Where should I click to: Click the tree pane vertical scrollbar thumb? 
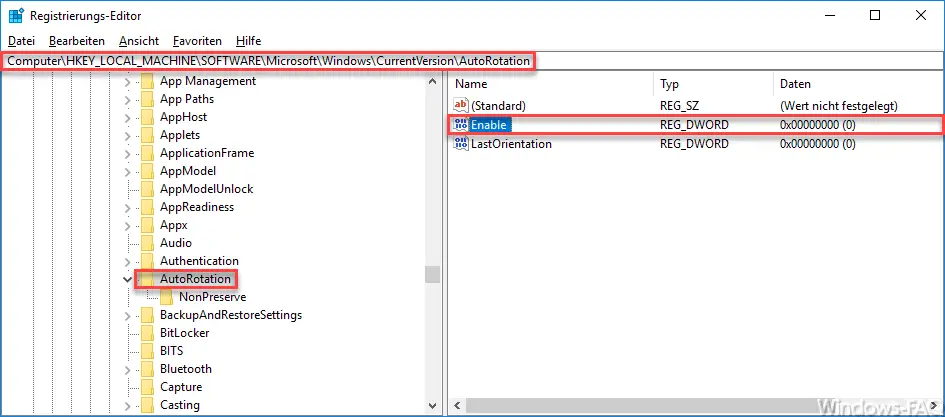[432, 275]
